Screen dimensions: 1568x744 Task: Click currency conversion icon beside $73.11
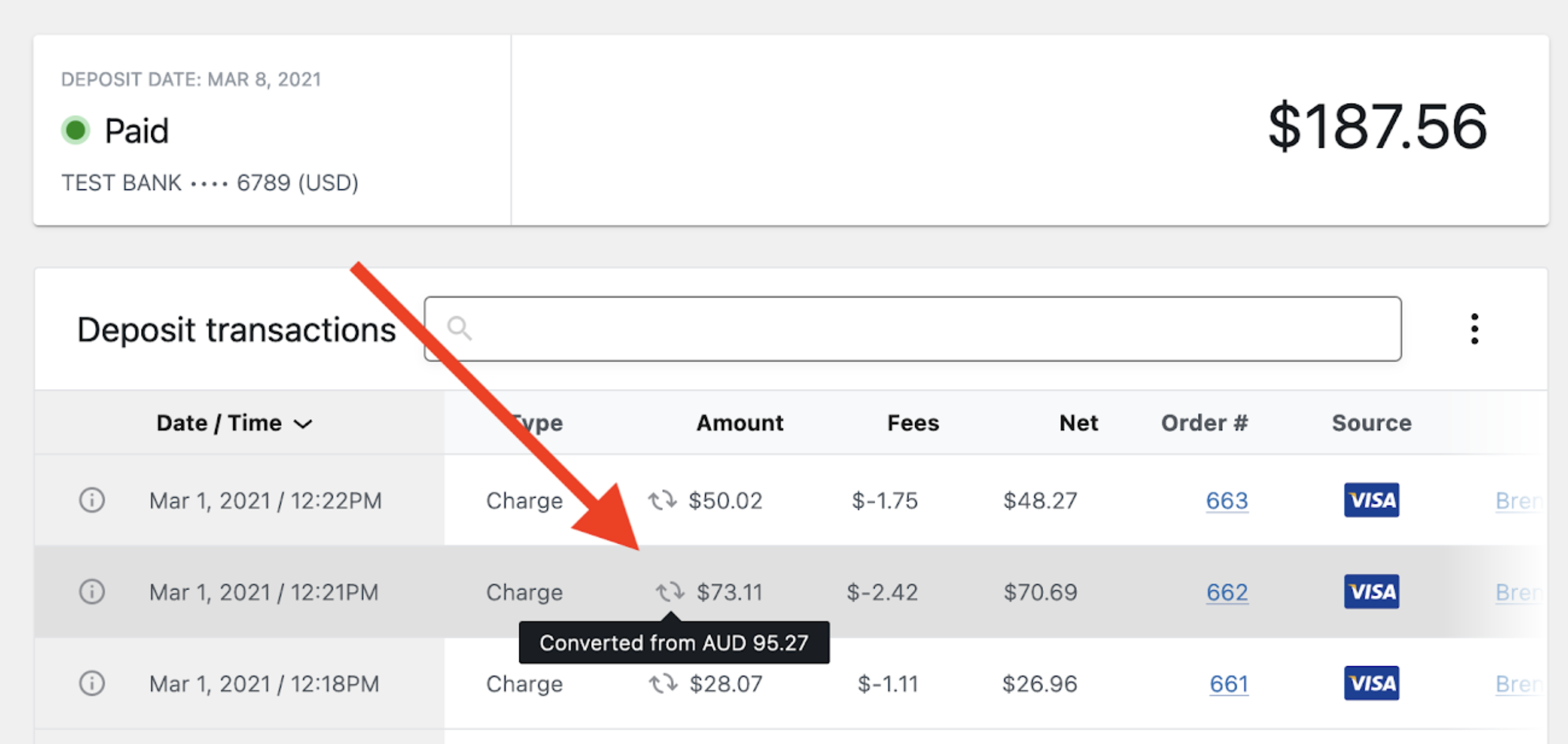669,591
